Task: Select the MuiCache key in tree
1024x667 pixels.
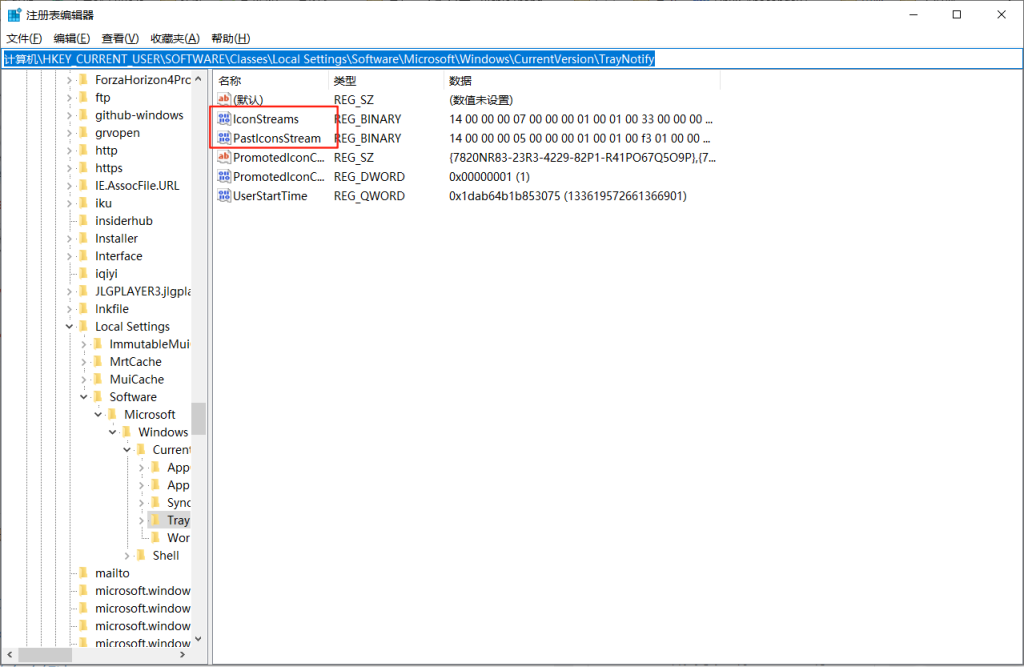Action: pyautogui.click(x=135, y=380)
